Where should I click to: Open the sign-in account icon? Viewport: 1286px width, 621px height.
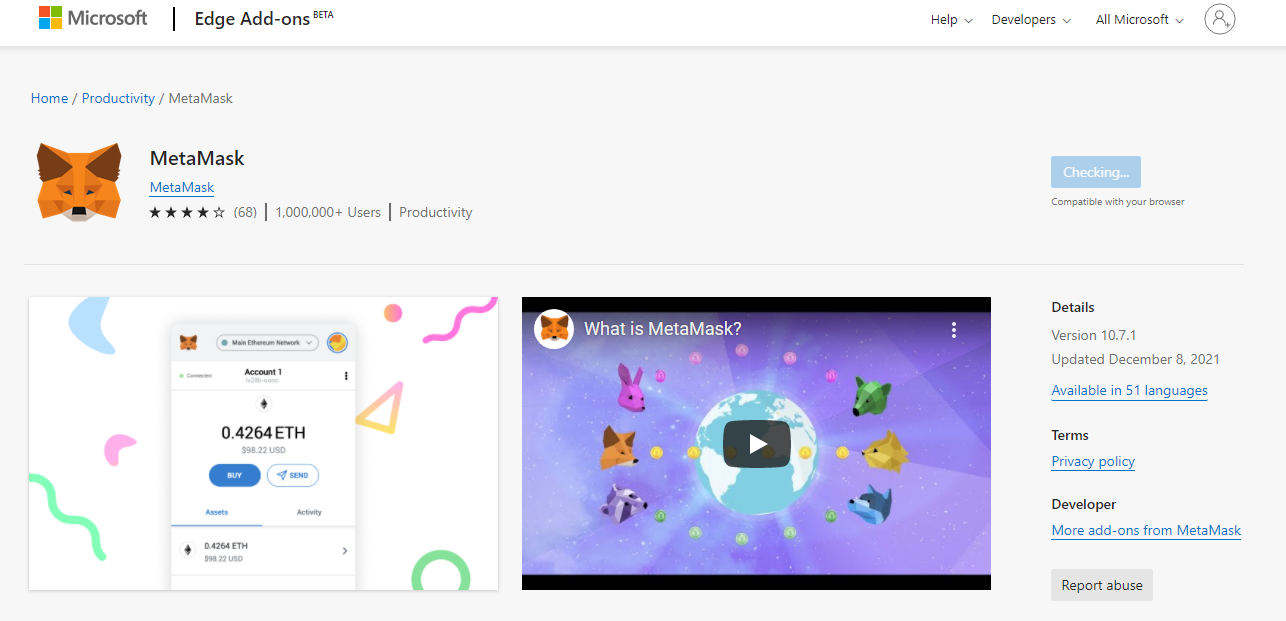(1220, 19)
